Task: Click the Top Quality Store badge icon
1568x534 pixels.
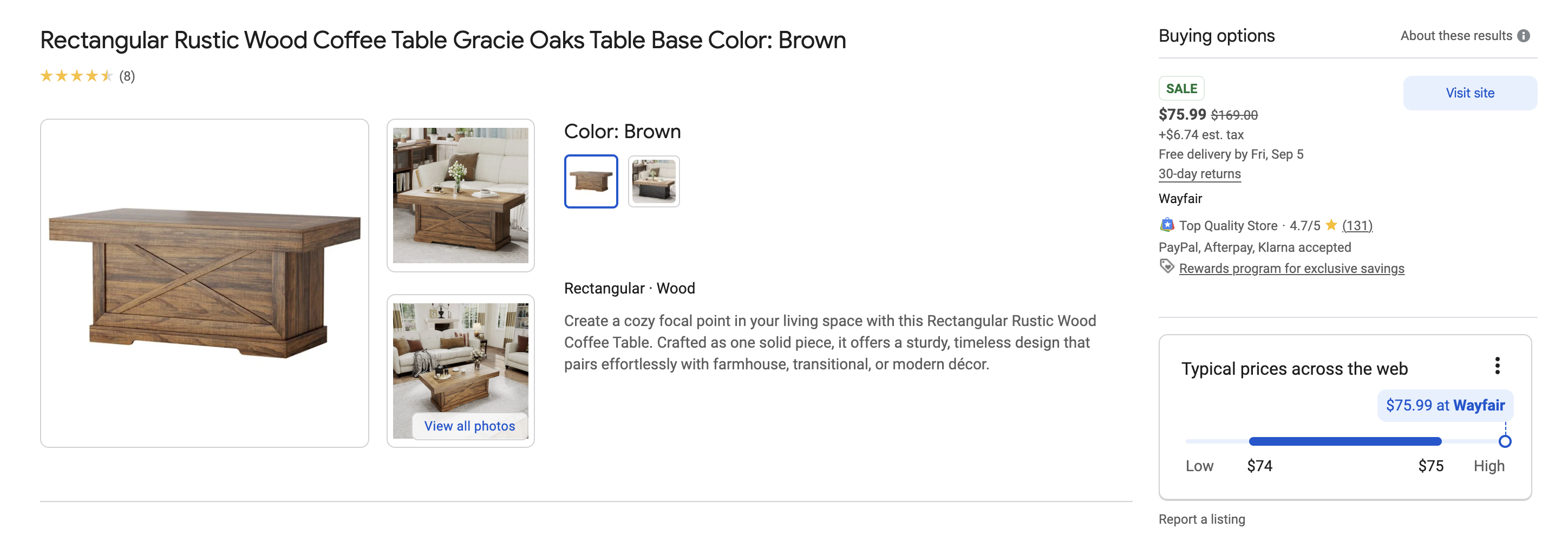Action: click(1166, 225)
